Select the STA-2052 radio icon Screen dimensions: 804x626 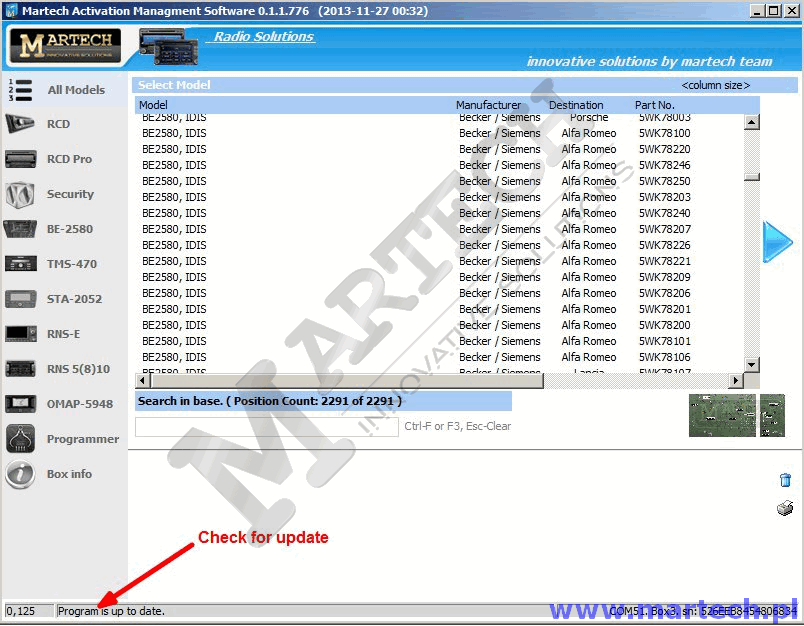pyautogui.click(x=21, y=299)
